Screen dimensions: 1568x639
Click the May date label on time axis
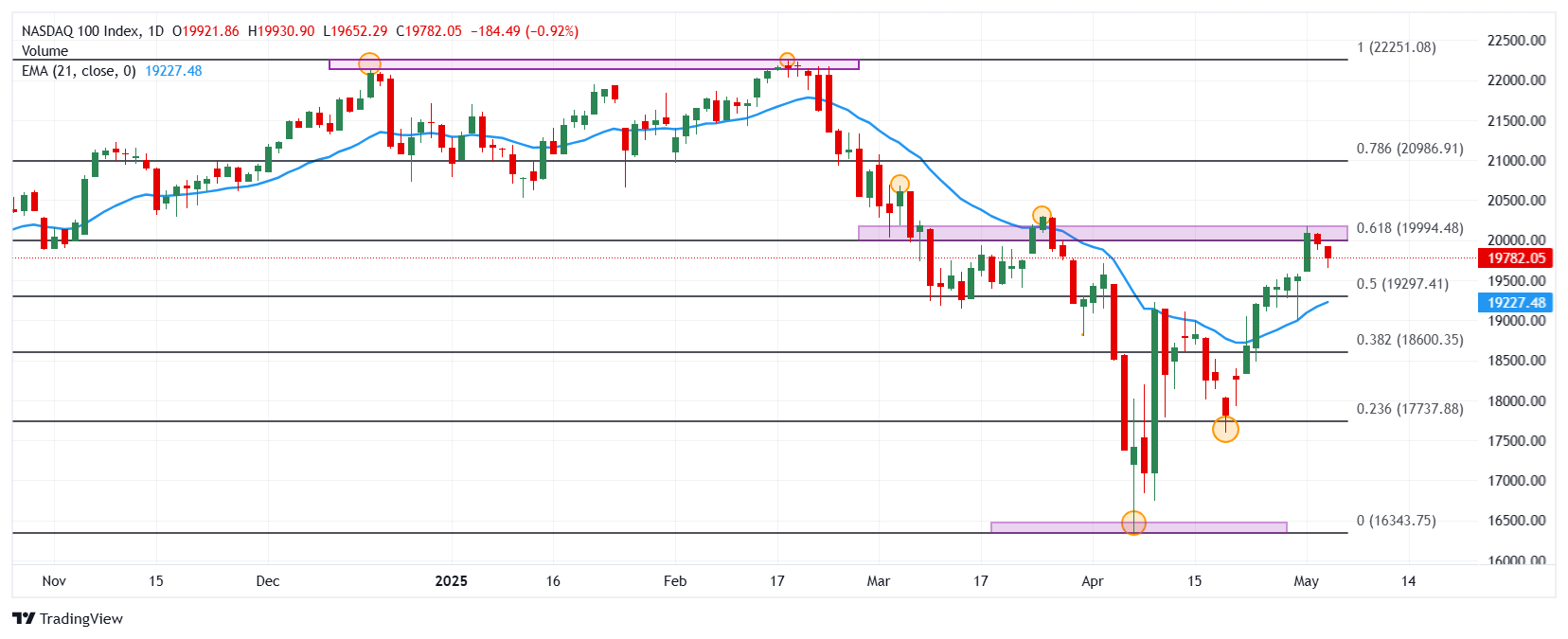click(1306, 581)
